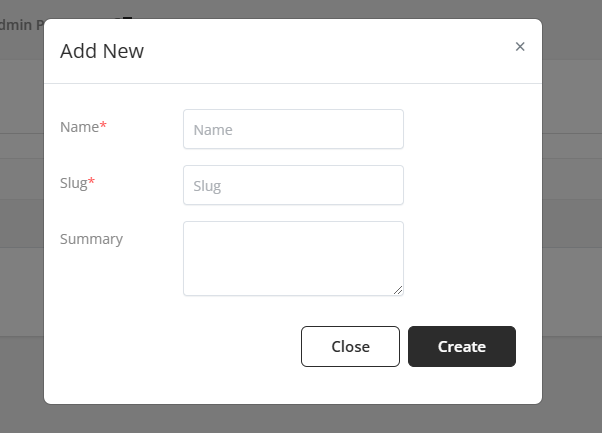Close the Add New dialog with X
The height and width of the screenshot is (433, 602).
pos(520,47)
